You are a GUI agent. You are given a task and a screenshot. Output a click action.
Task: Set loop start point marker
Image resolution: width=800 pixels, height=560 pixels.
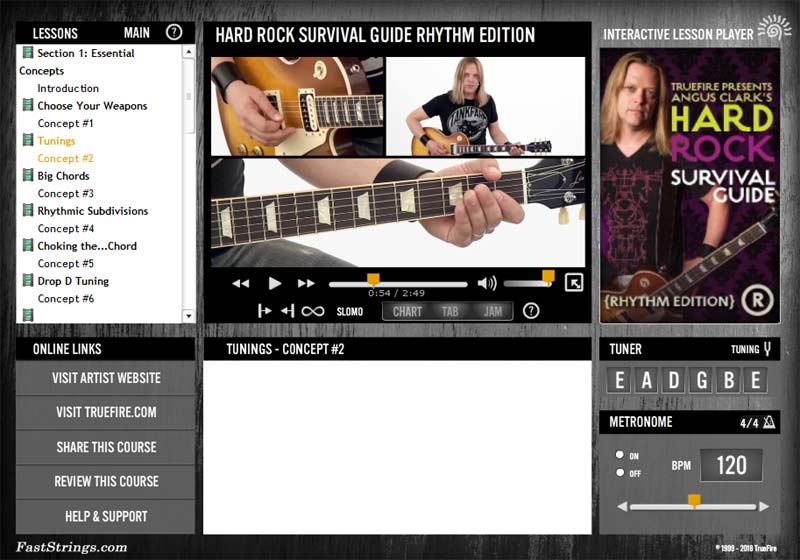[264, 311]
